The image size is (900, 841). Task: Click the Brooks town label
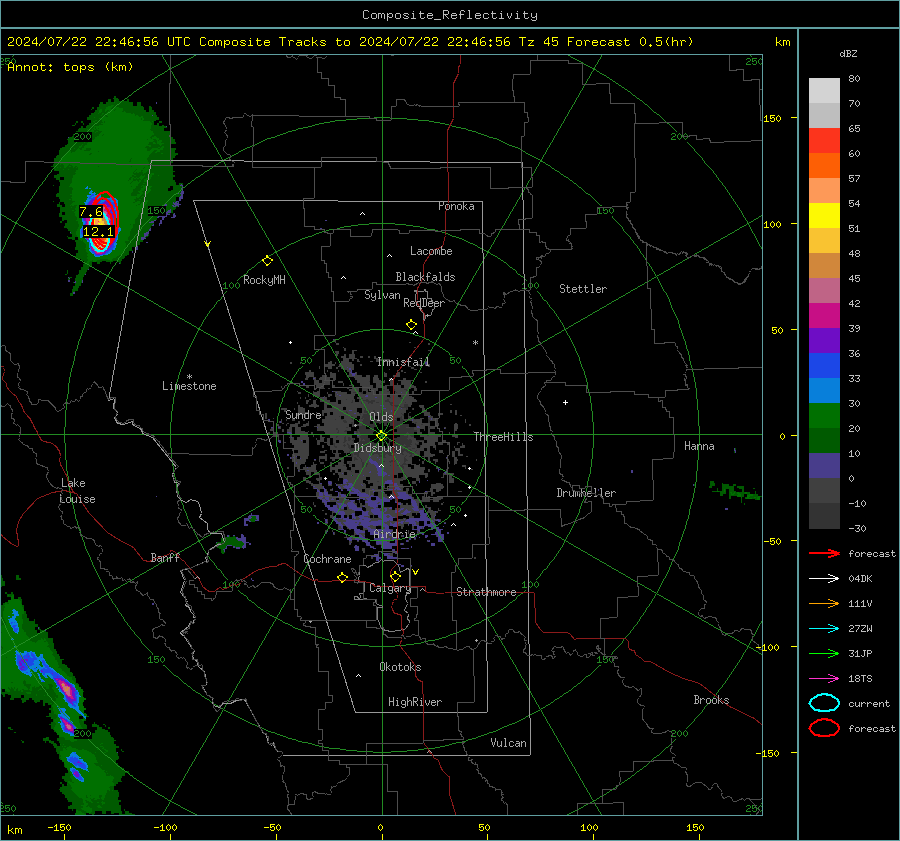click(x=711, y=700)
